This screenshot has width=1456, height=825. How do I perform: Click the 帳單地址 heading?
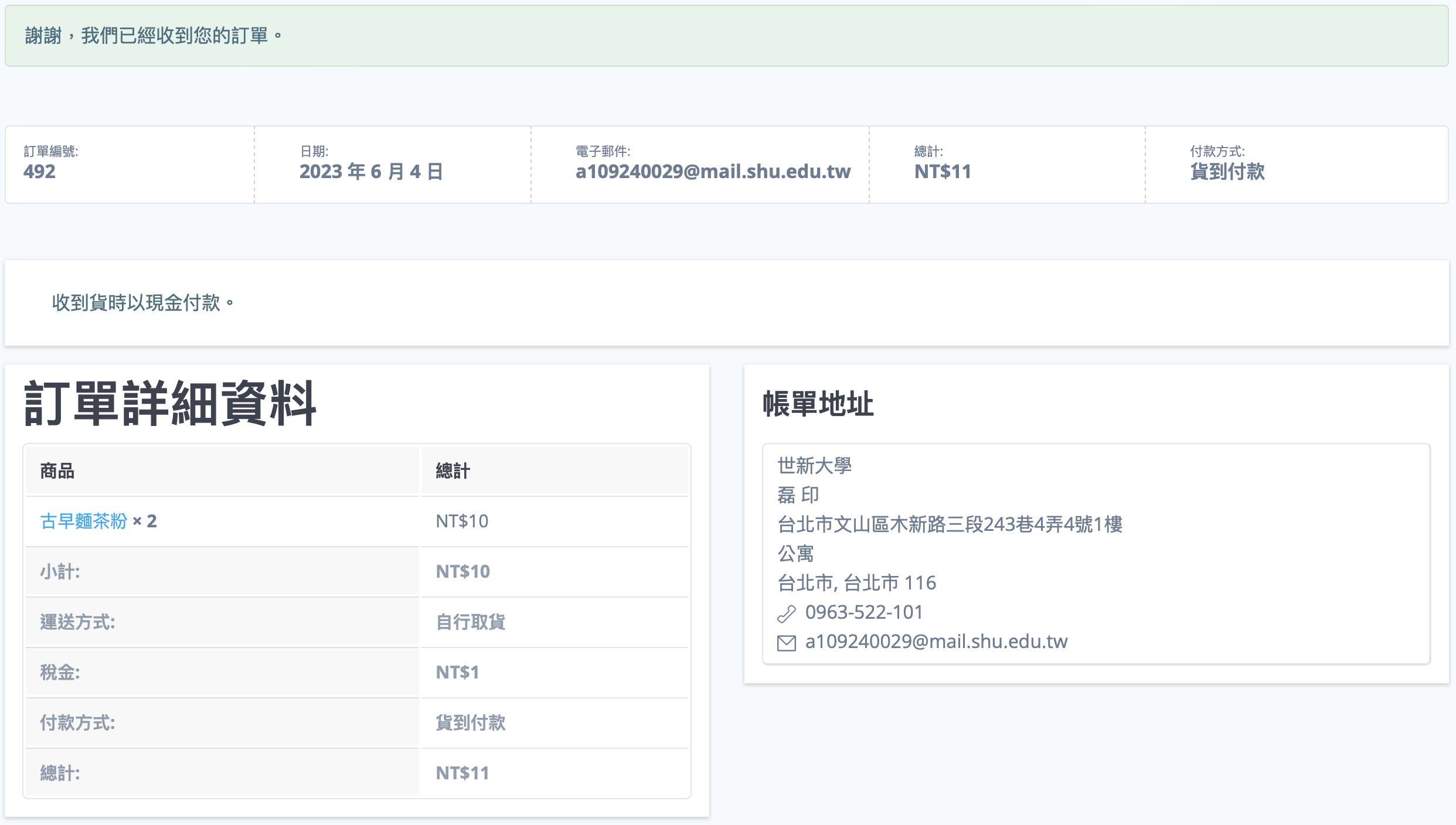coord(818,404)
